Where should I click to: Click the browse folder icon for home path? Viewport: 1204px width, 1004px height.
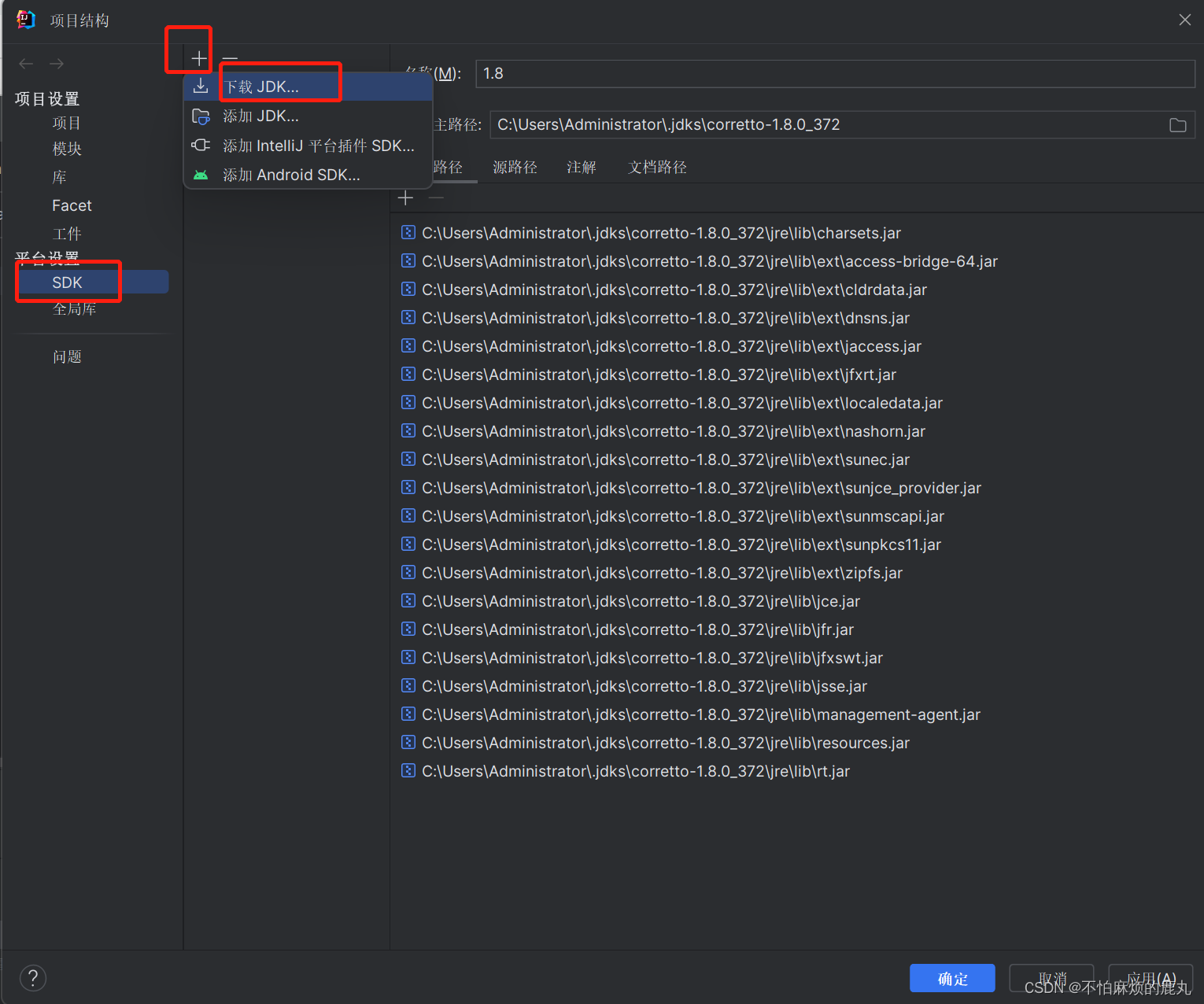(1177, 125)
